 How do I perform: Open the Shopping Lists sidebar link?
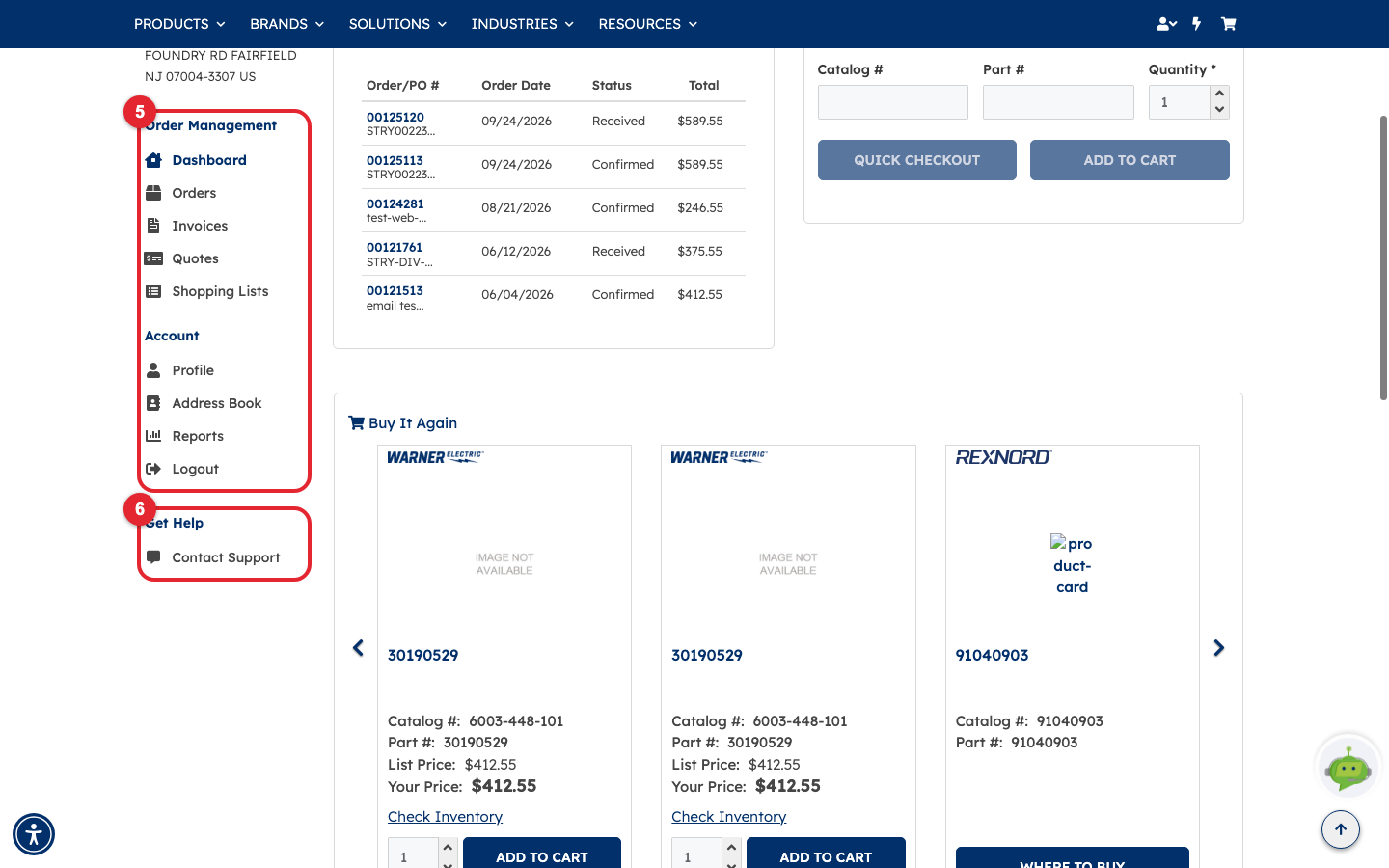(220, 291)
